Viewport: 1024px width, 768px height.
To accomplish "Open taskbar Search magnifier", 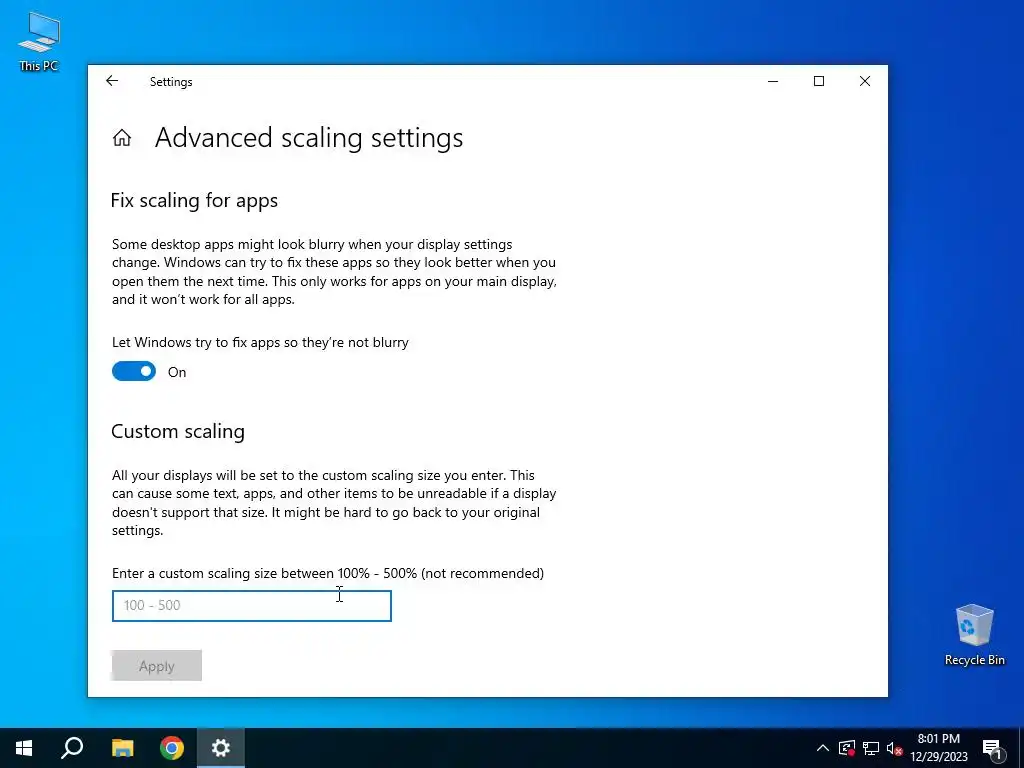I will click(x=72, y=748).
